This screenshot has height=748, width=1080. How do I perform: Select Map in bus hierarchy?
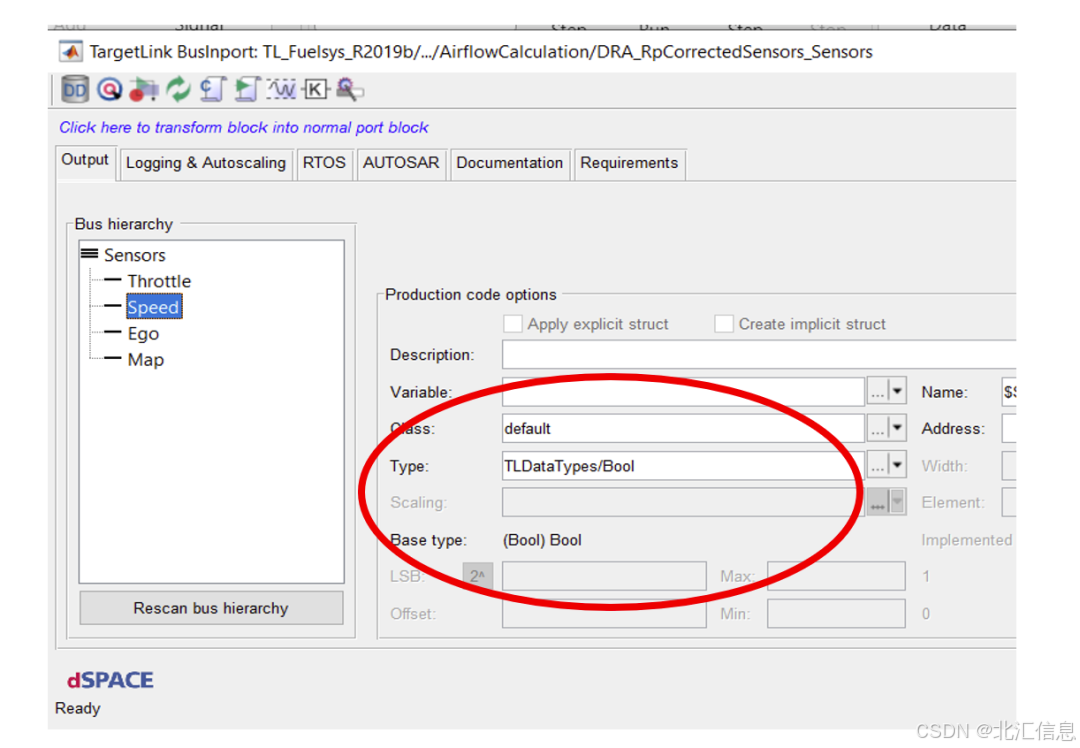click(145, 360)
